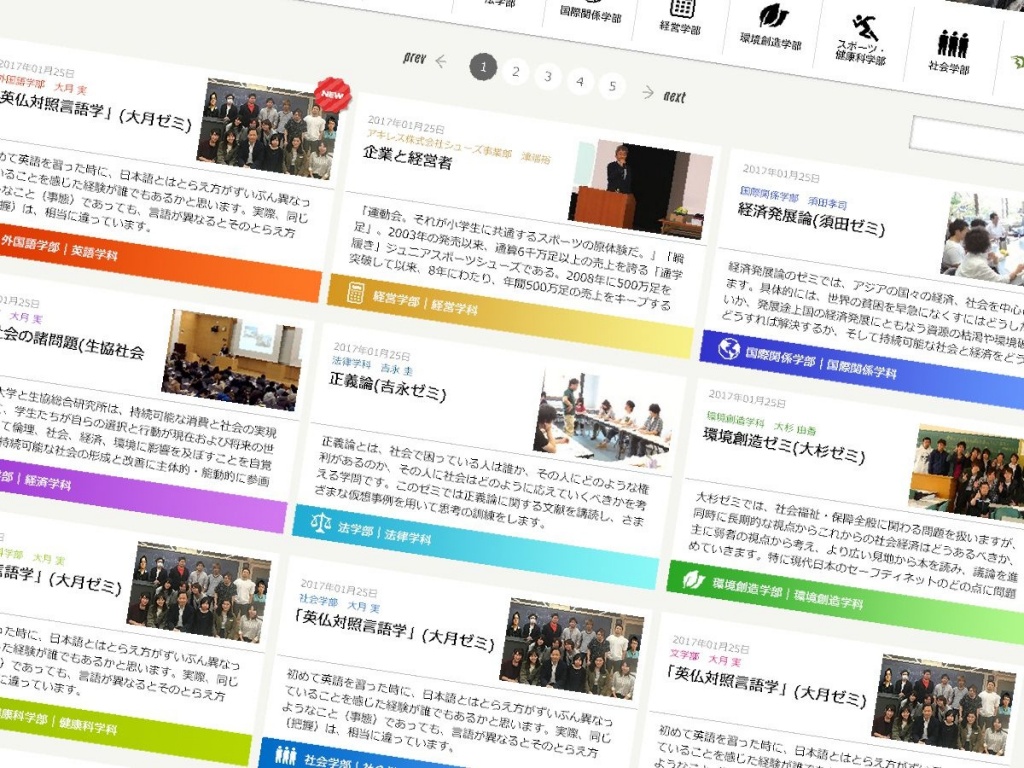
Task: Go to page 3 in the pagination
Action: click(x=548, y=76)
